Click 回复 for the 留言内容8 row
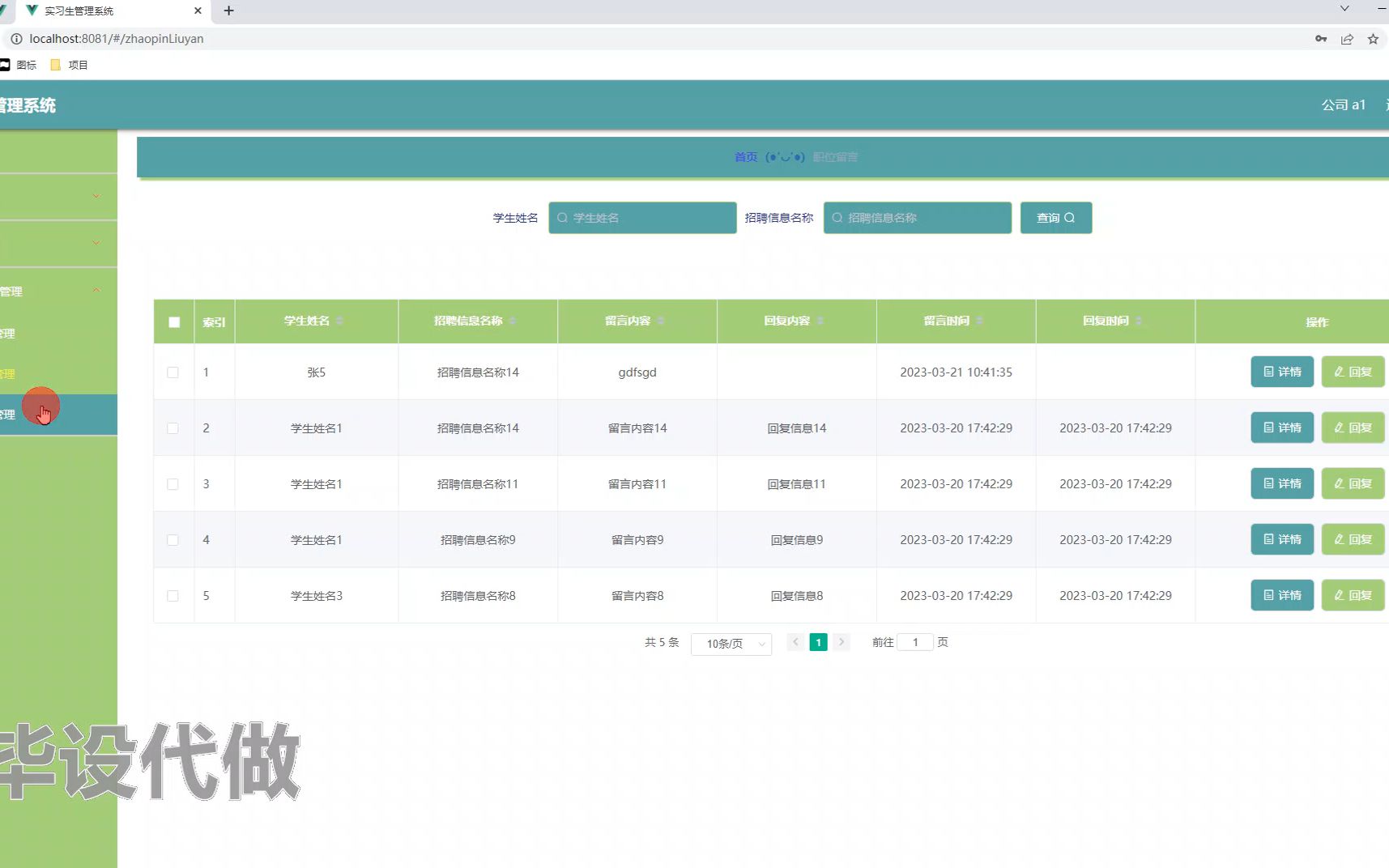Image resolution: width=1389 pixels, height=868 pixels. (1353, 595)
